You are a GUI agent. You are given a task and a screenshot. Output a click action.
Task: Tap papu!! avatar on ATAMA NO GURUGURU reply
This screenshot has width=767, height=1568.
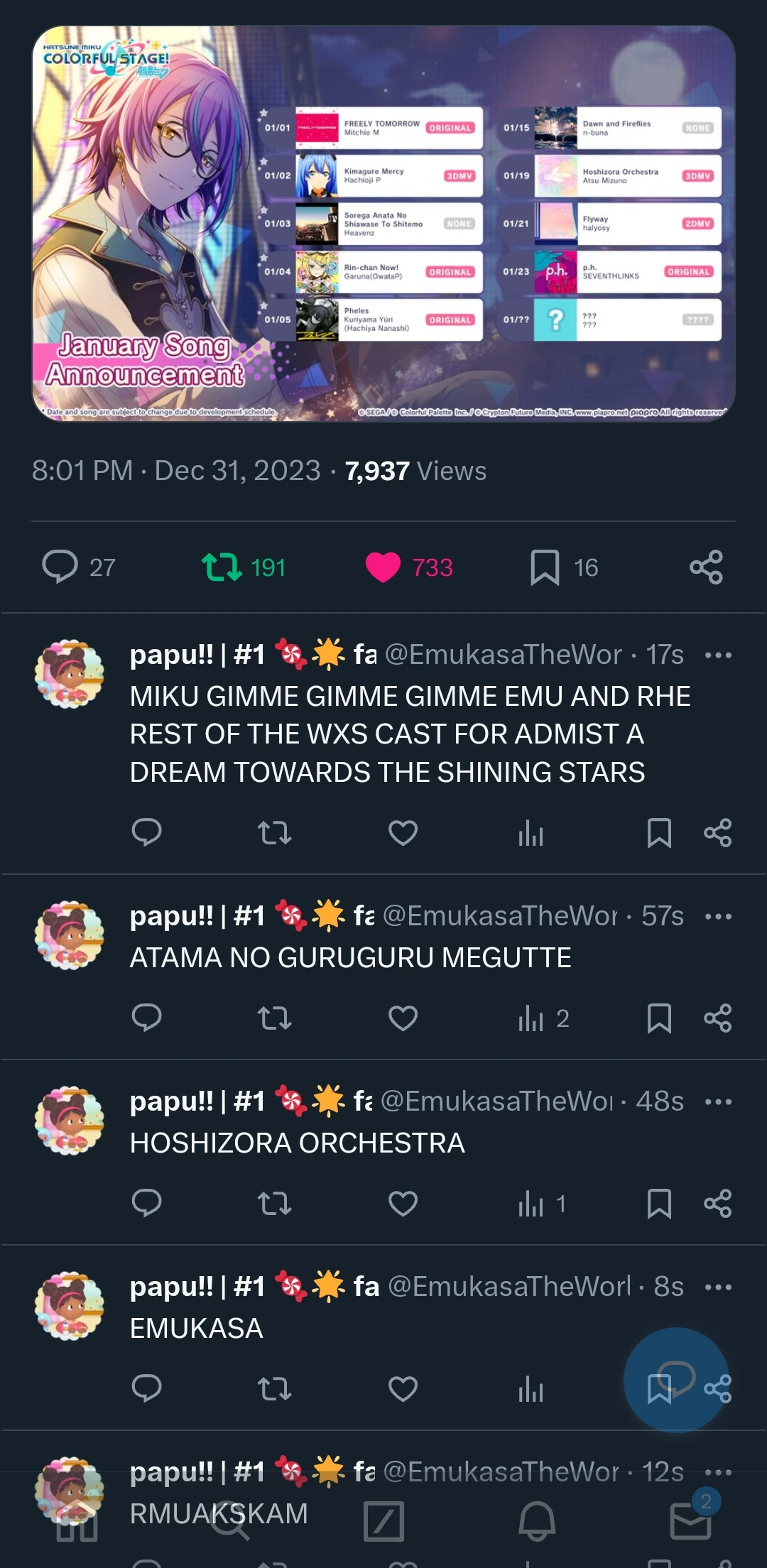[x=70, y=935]
